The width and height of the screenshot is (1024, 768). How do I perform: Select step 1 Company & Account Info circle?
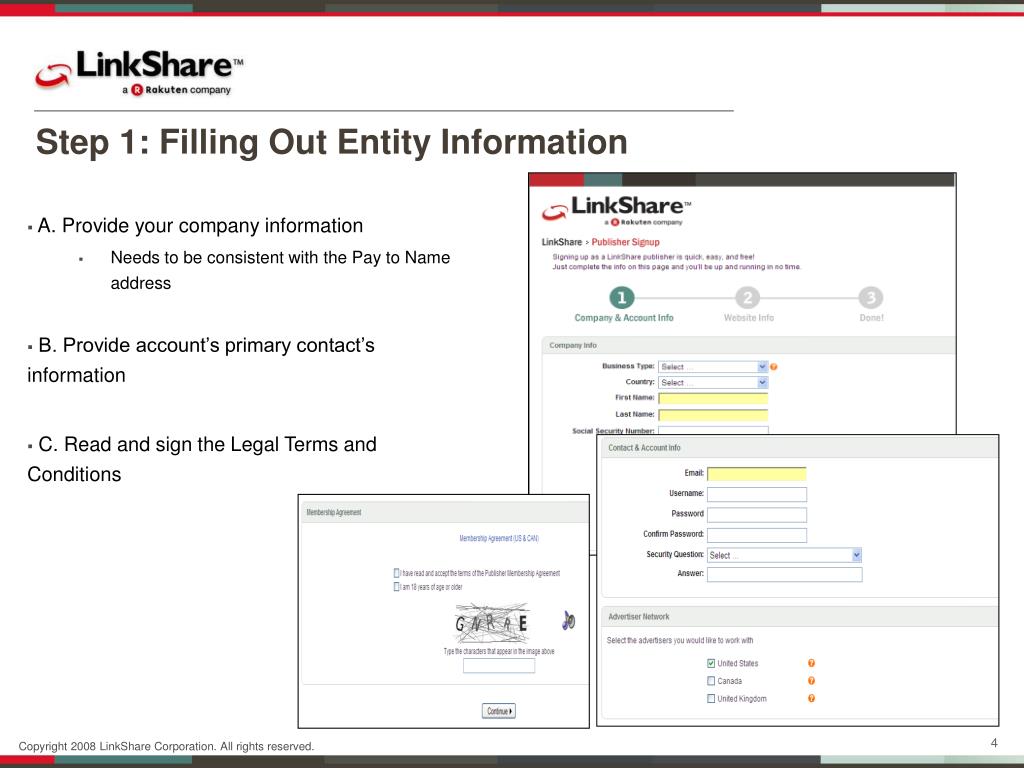click(x=622, y=298)
